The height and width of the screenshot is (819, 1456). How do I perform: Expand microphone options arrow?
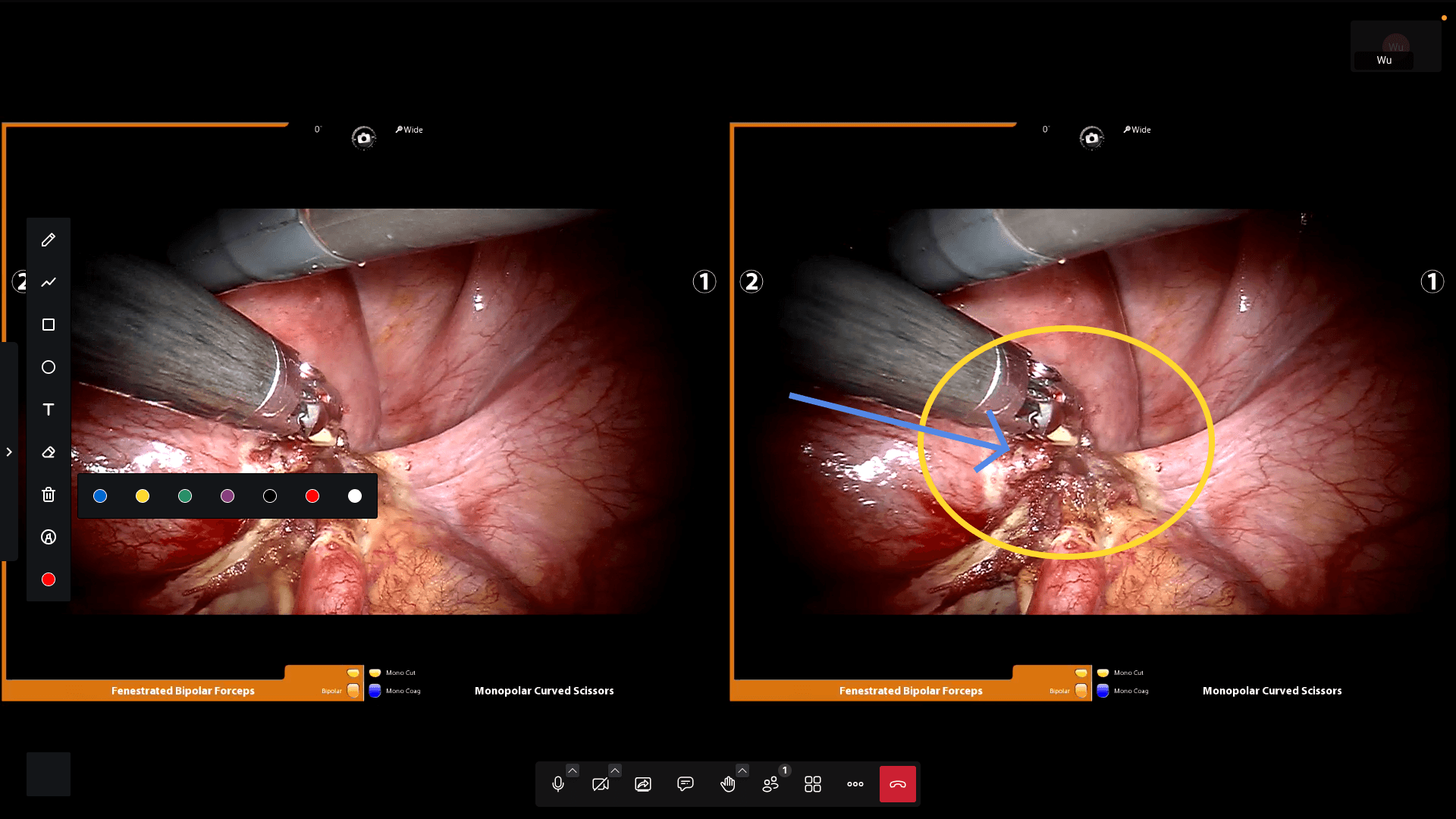click(573, 770)
